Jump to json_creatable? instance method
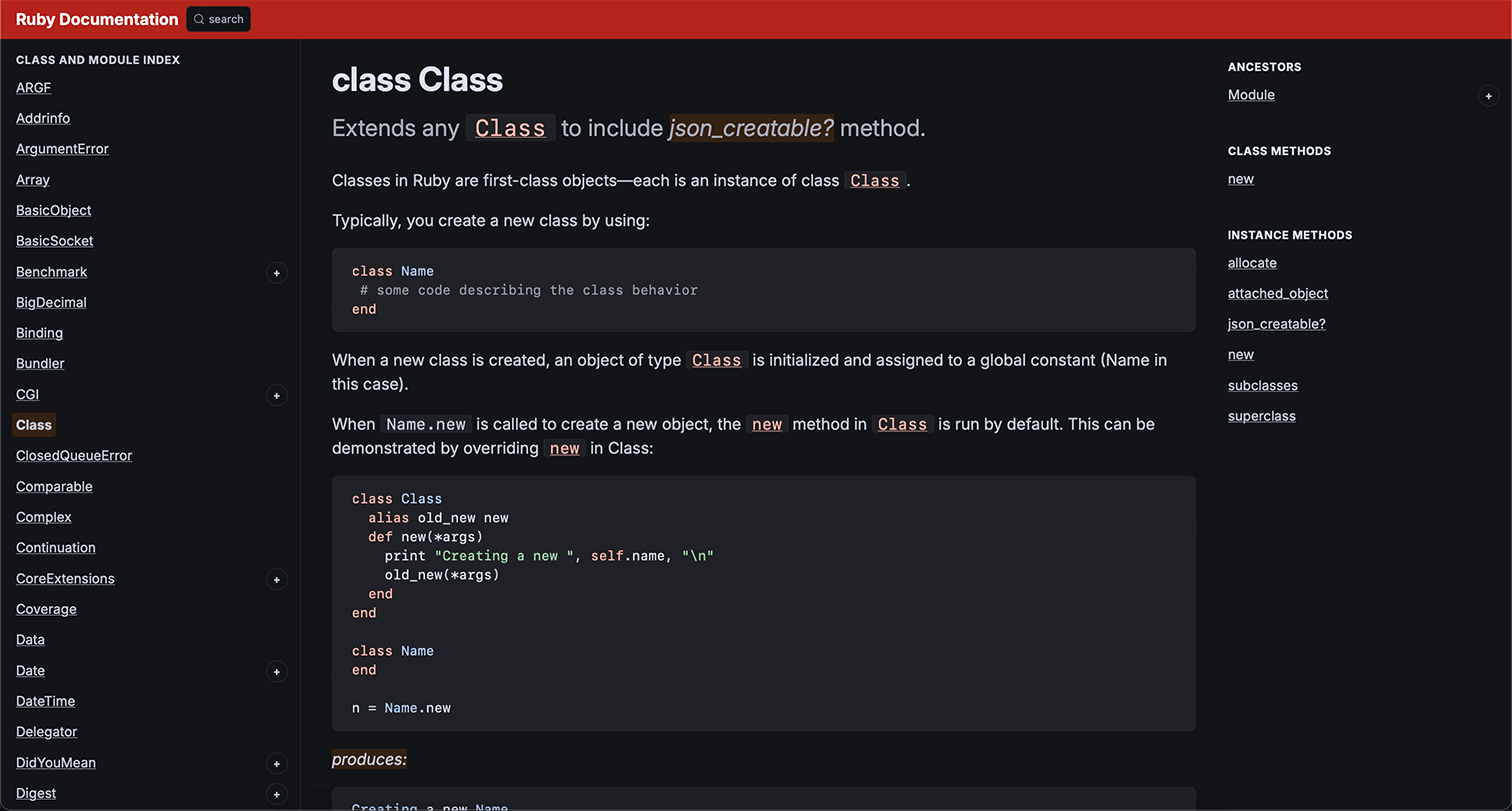 click(1277, 324)
